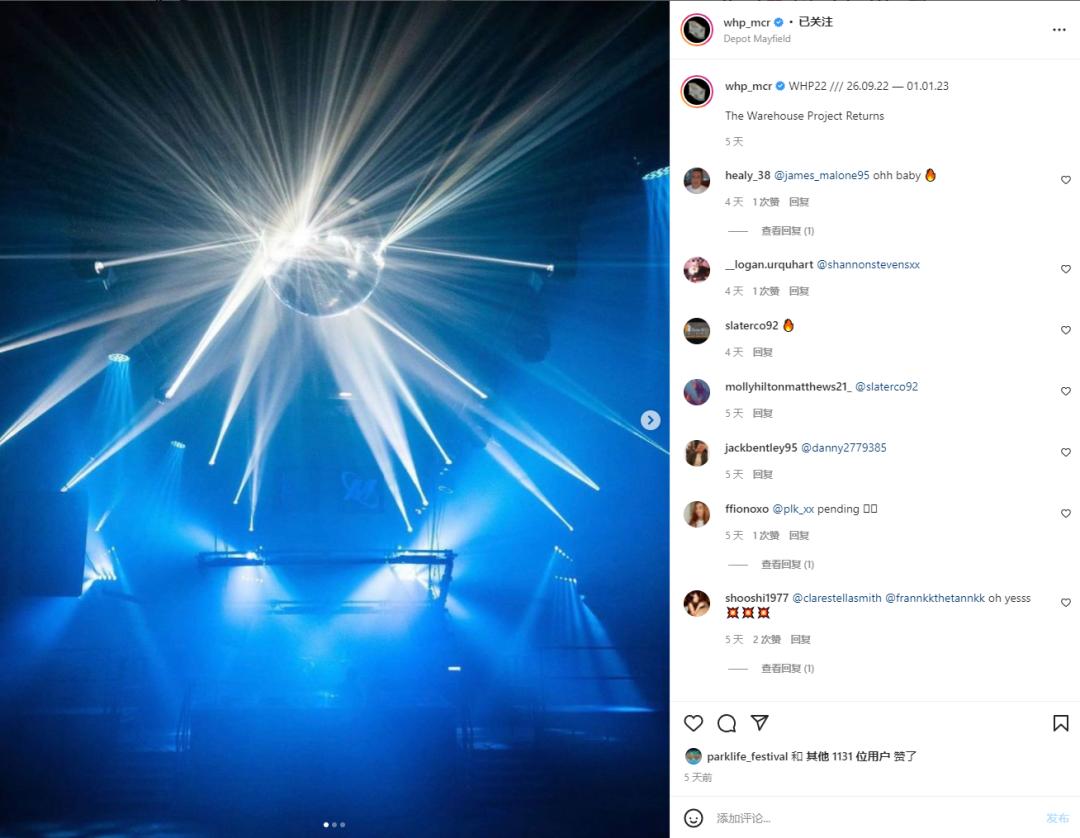The width and height of the screenshot is (1080, 838).
Task: Open emoji picker smiley icon
Action: click(694, 818)
